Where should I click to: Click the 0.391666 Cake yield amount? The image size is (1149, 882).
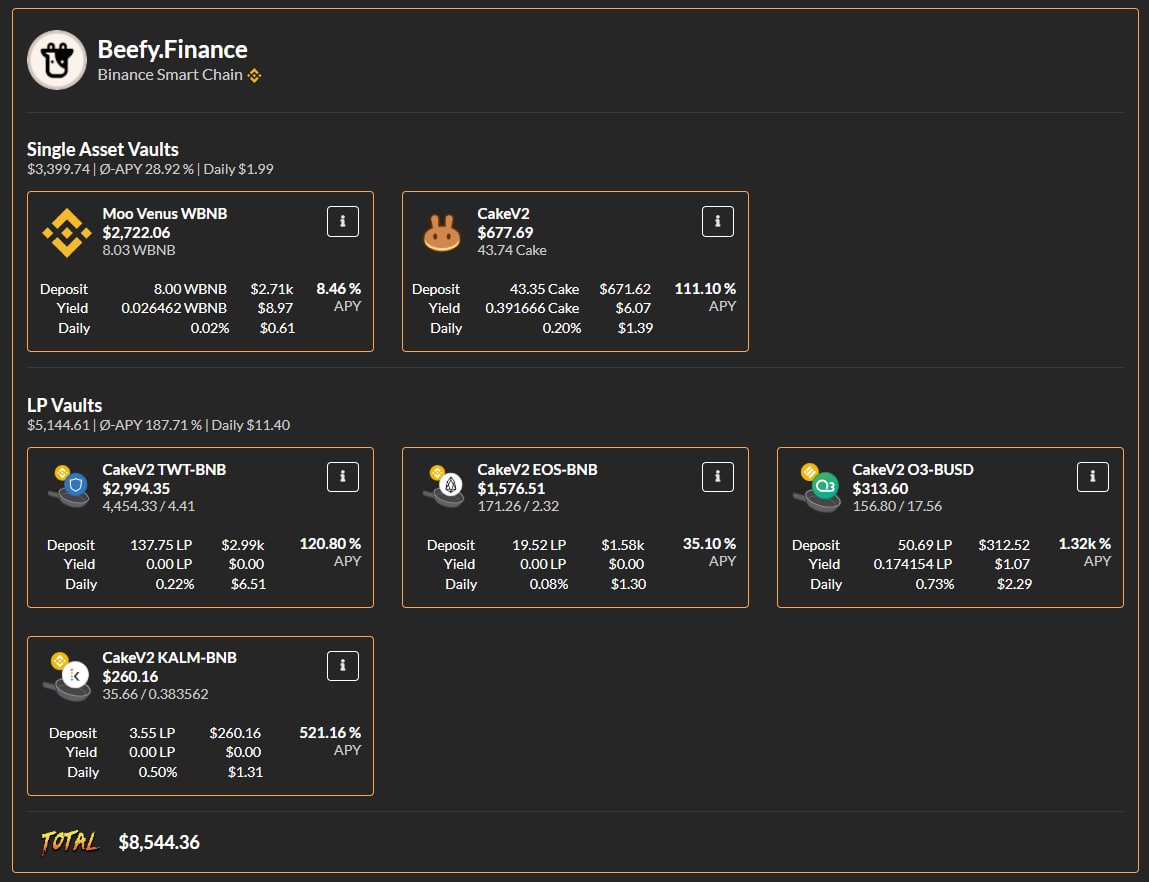pyautogui.click(x=532, y=308)
